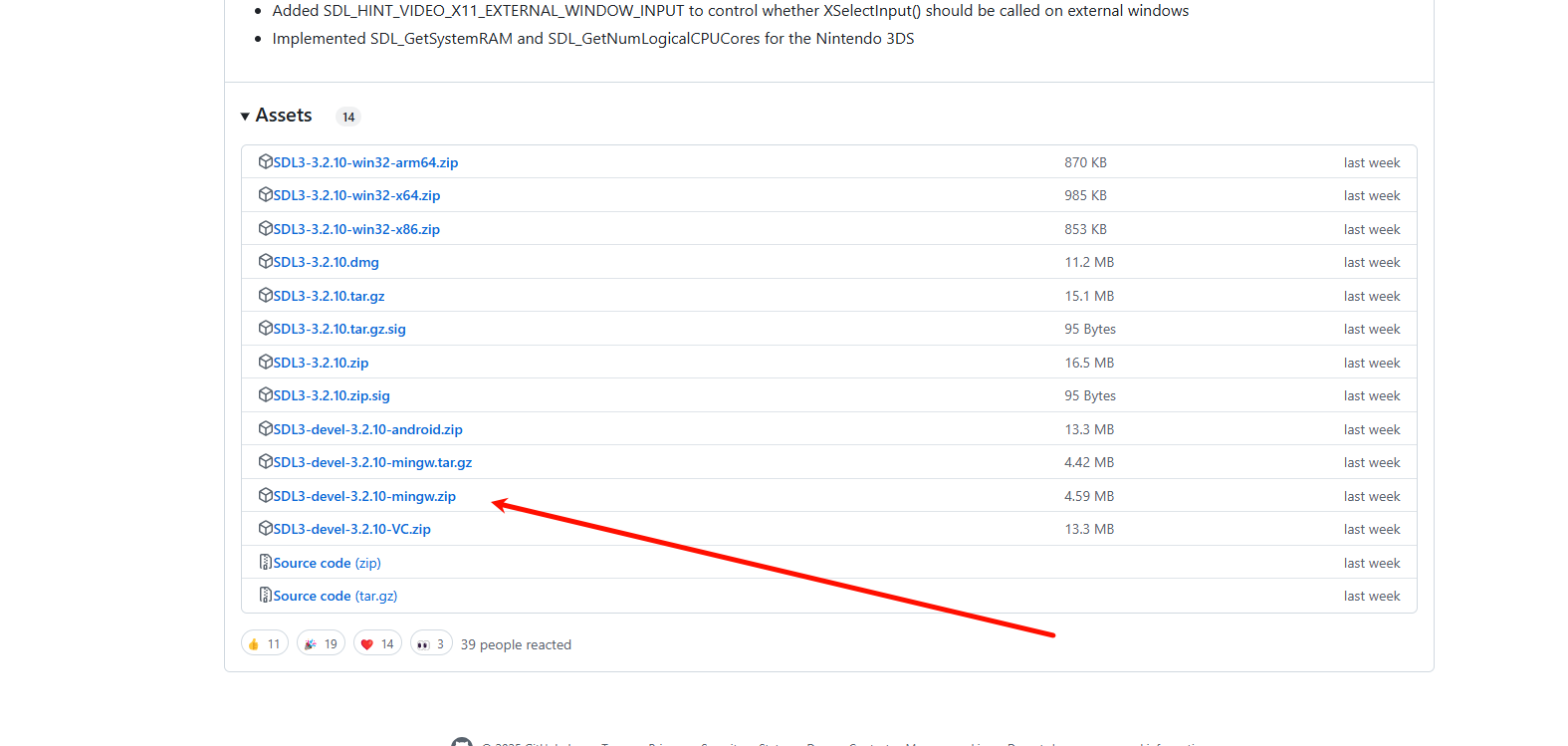The image size is (1568, 746).
Task: Click the 985 KB size value
Action: 1085,195
